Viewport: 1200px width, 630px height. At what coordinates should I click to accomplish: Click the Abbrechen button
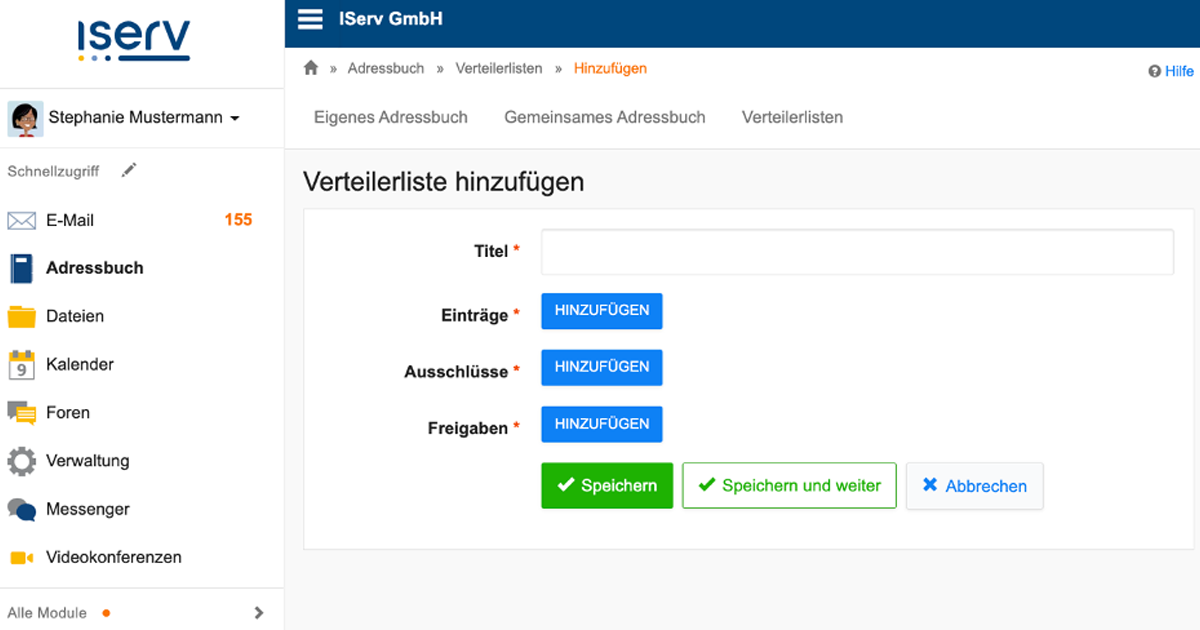tap(974, 486)
